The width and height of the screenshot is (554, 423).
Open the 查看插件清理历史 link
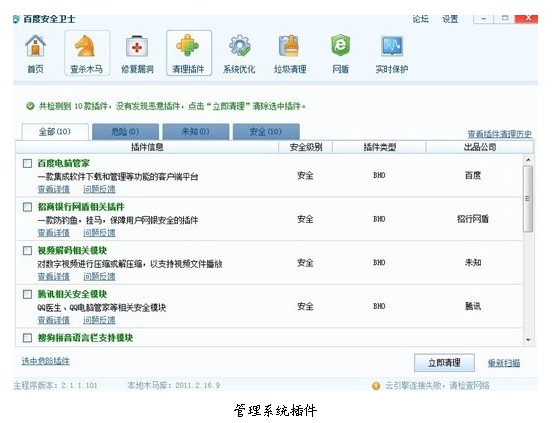click(500, 134)
